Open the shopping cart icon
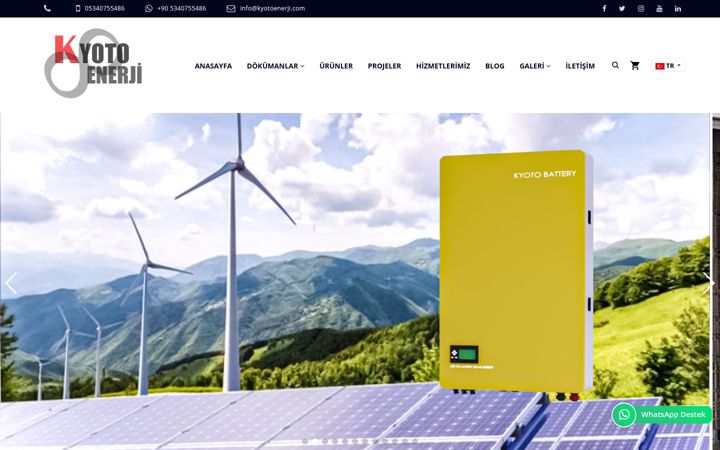 coord(635,66)
